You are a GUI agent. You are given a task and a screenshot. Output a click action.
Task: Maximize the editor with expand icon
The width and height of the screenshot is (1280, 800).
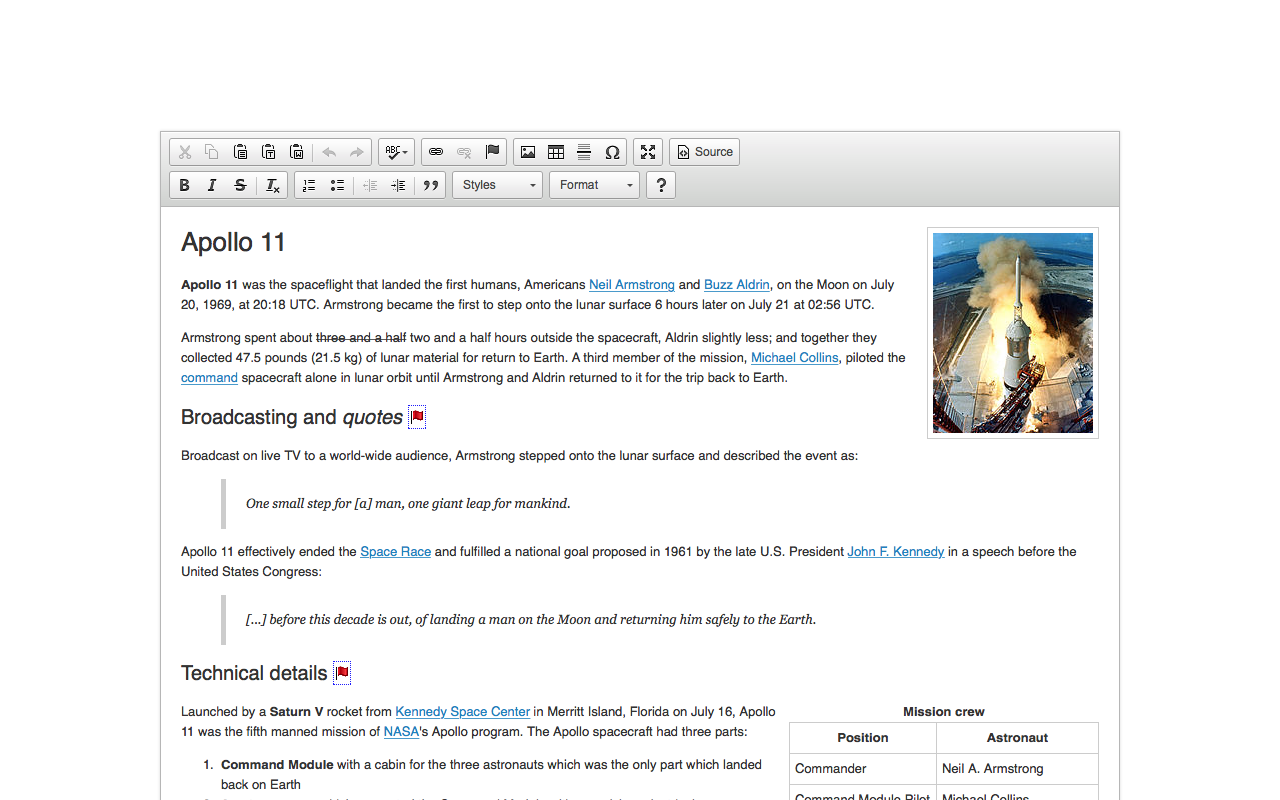(x=648, y=152)
